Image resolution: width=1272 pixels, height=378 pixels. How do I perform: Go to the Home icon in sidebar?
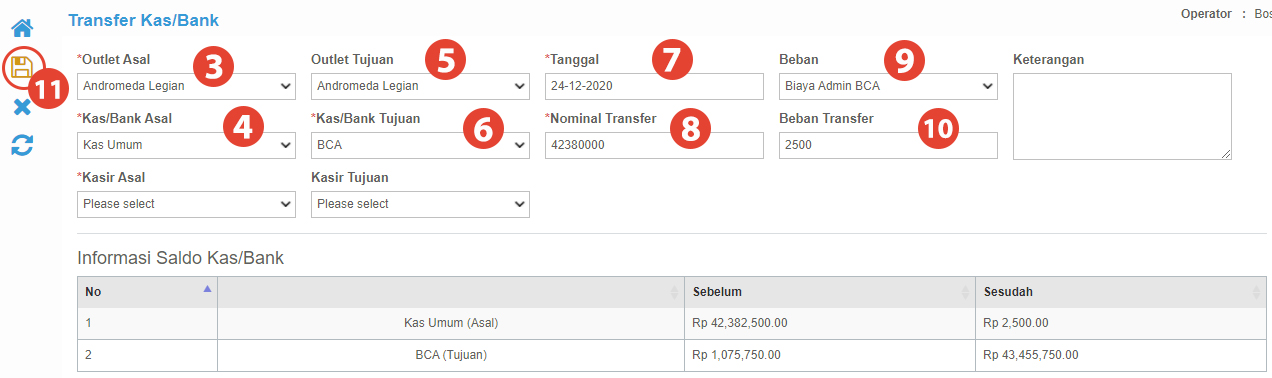22,27
